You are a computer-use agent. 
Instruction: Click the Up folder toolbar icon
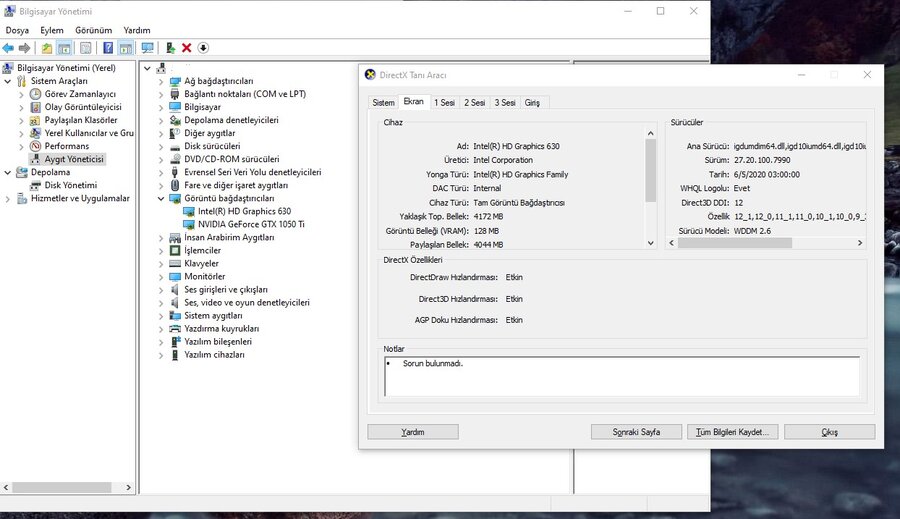[46, 48]
